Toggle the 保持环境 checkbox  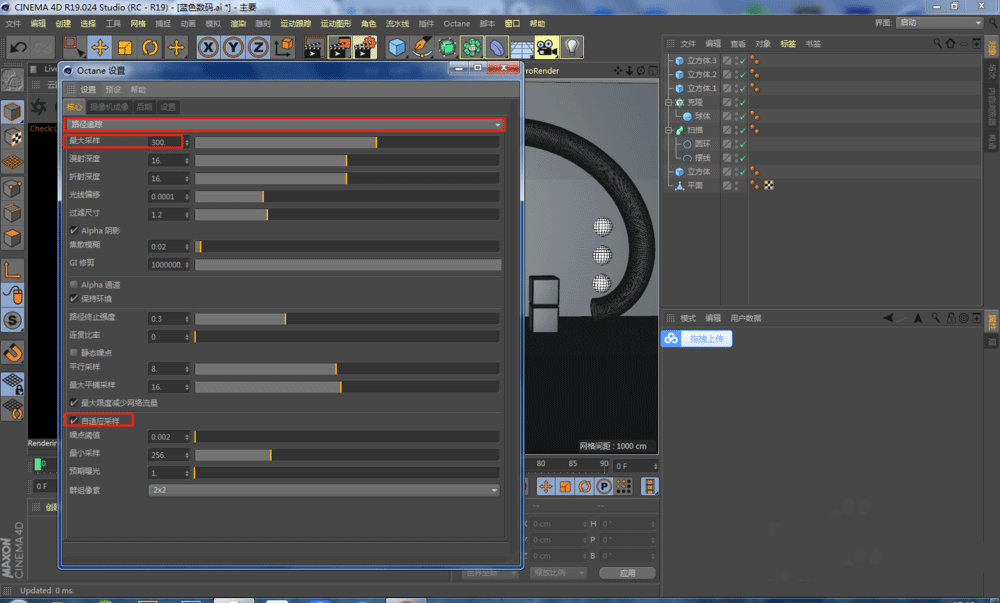point(74,298)
